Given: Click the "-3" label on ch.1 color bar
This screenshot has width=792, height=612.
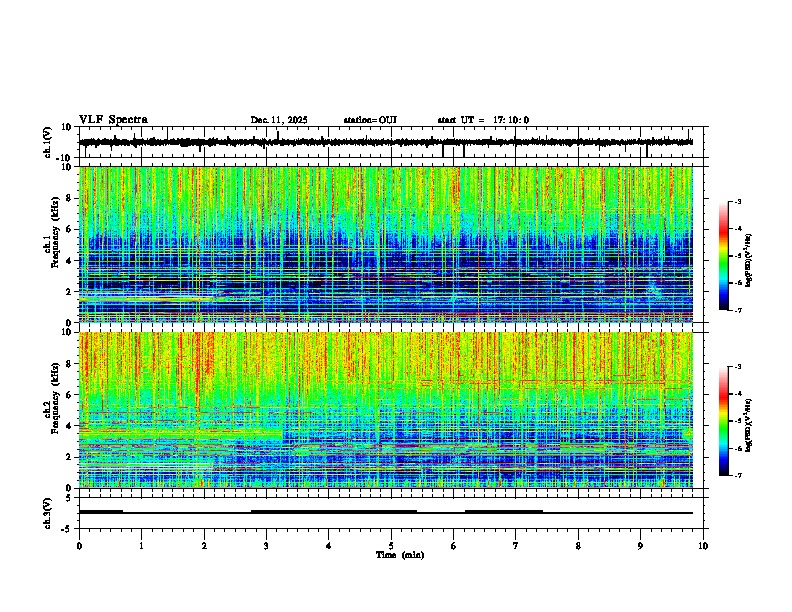Looking at the screenshot, I should tap(737, 201).
